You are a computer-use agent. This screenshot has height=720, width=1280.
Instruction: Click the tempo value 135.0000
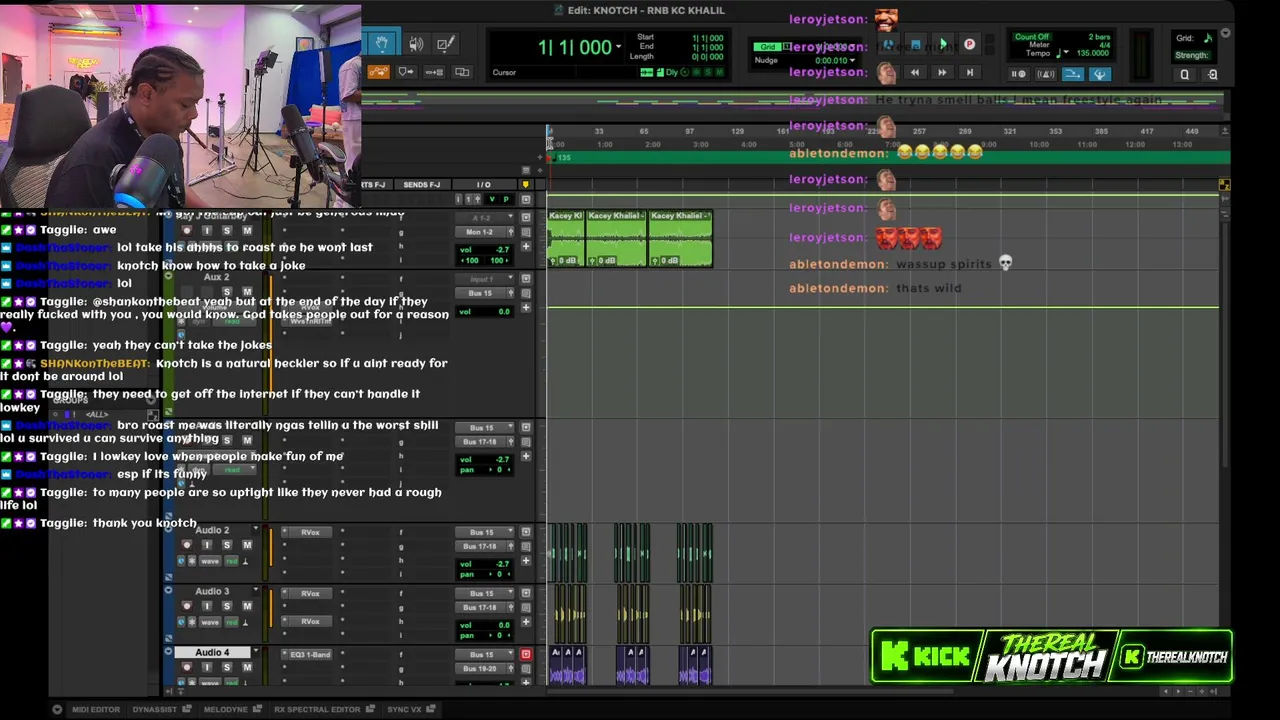pos(1093,53)
